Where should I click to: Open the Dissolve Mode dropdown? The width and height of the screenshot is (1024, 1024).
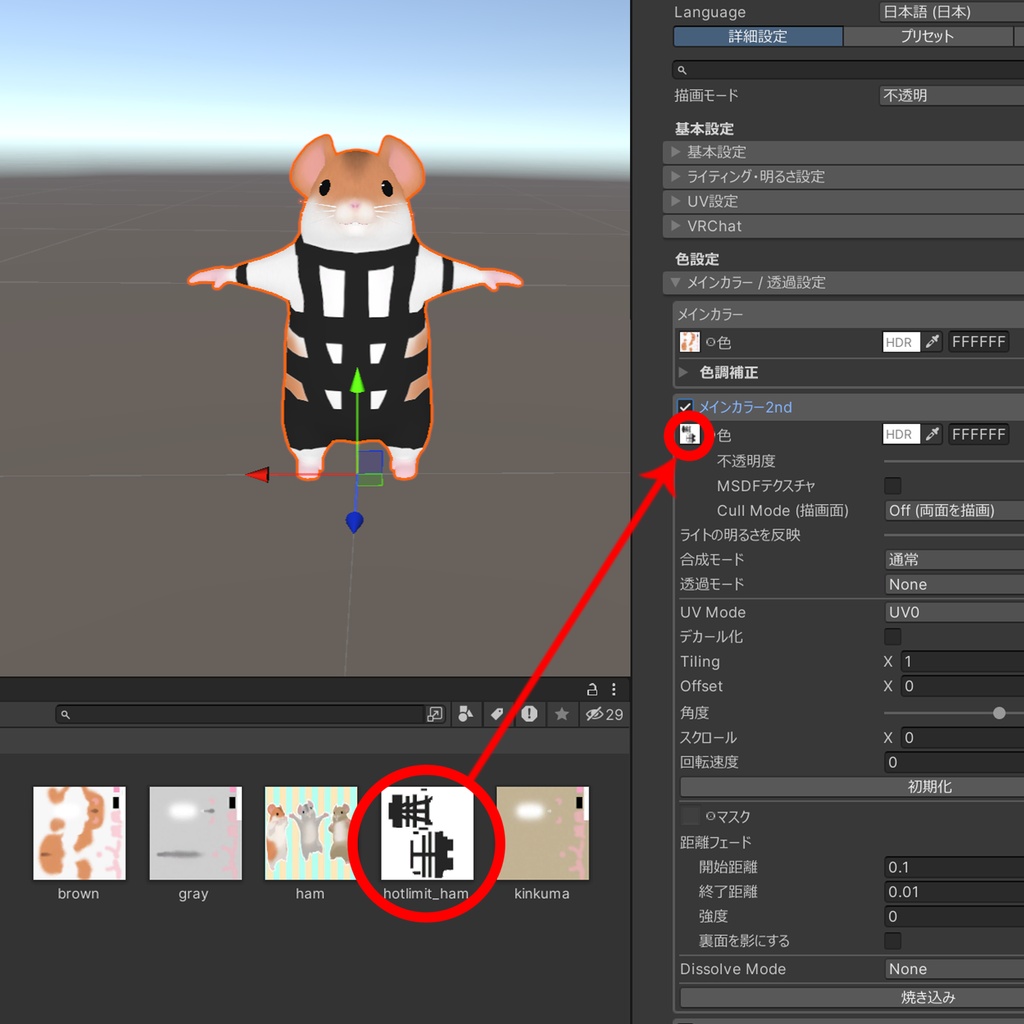[x=954, y=968]
